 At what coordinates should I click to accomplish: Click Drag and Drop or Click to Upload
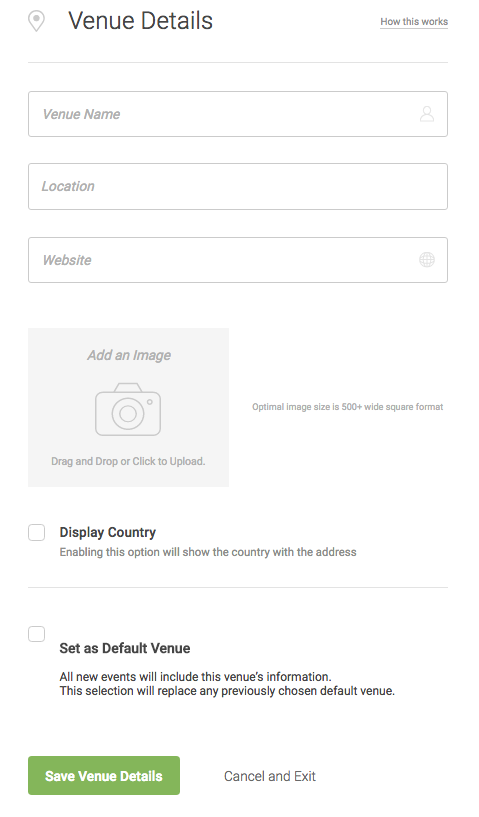pos(128,461)
